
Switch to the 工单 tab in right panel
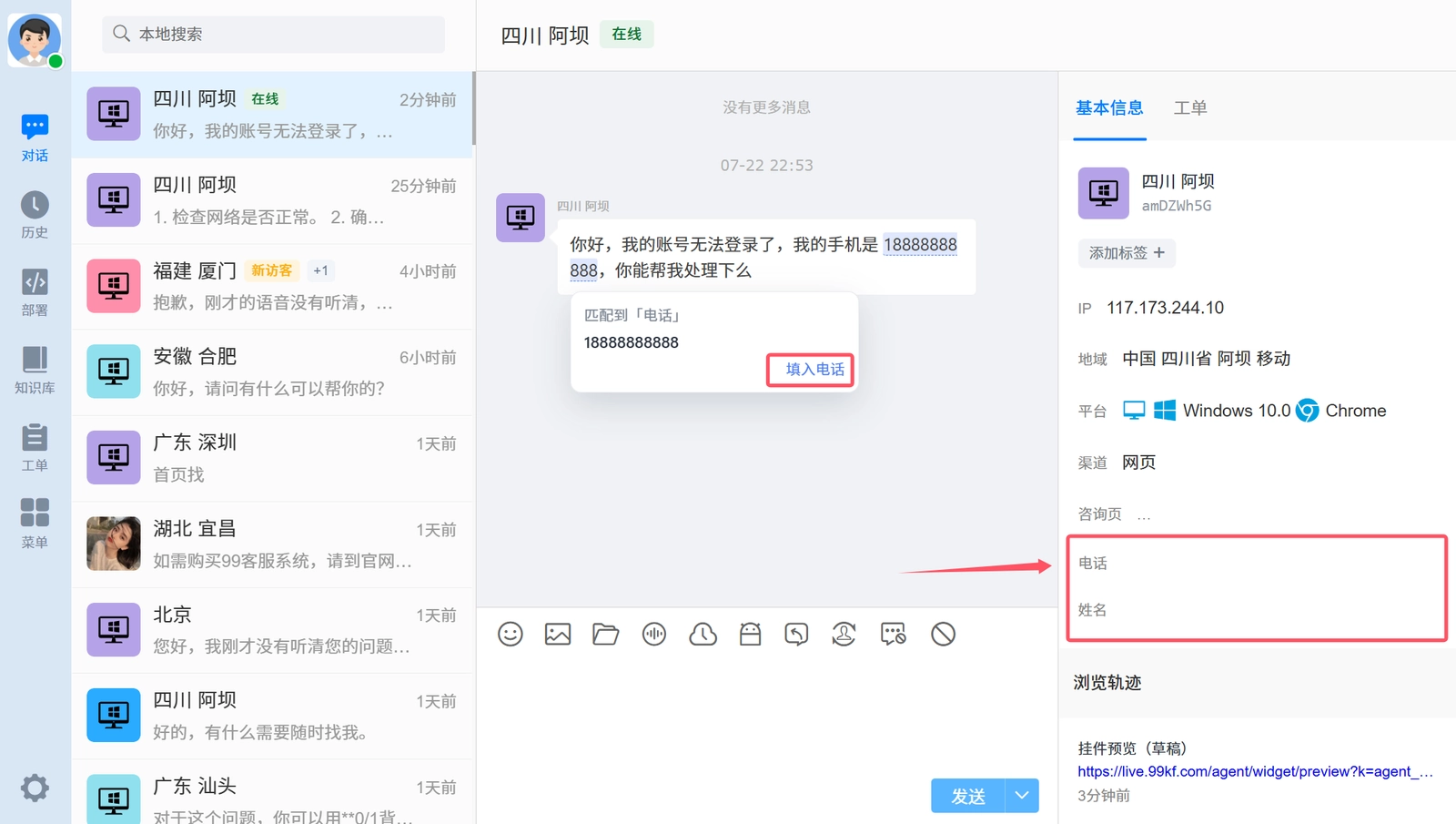click(x=1190, y=107)
